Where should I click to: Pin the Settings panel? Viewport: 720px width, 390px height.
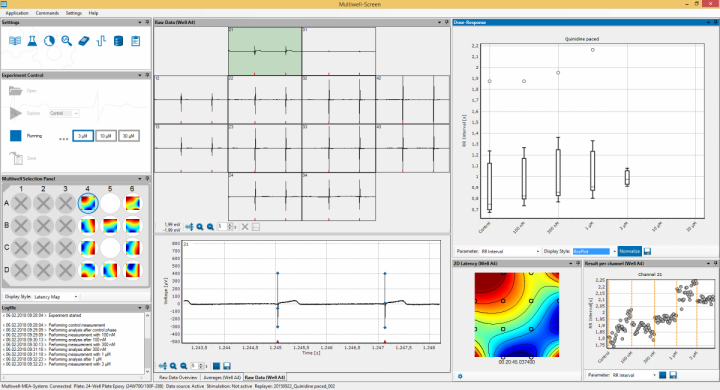click(147, 22)
